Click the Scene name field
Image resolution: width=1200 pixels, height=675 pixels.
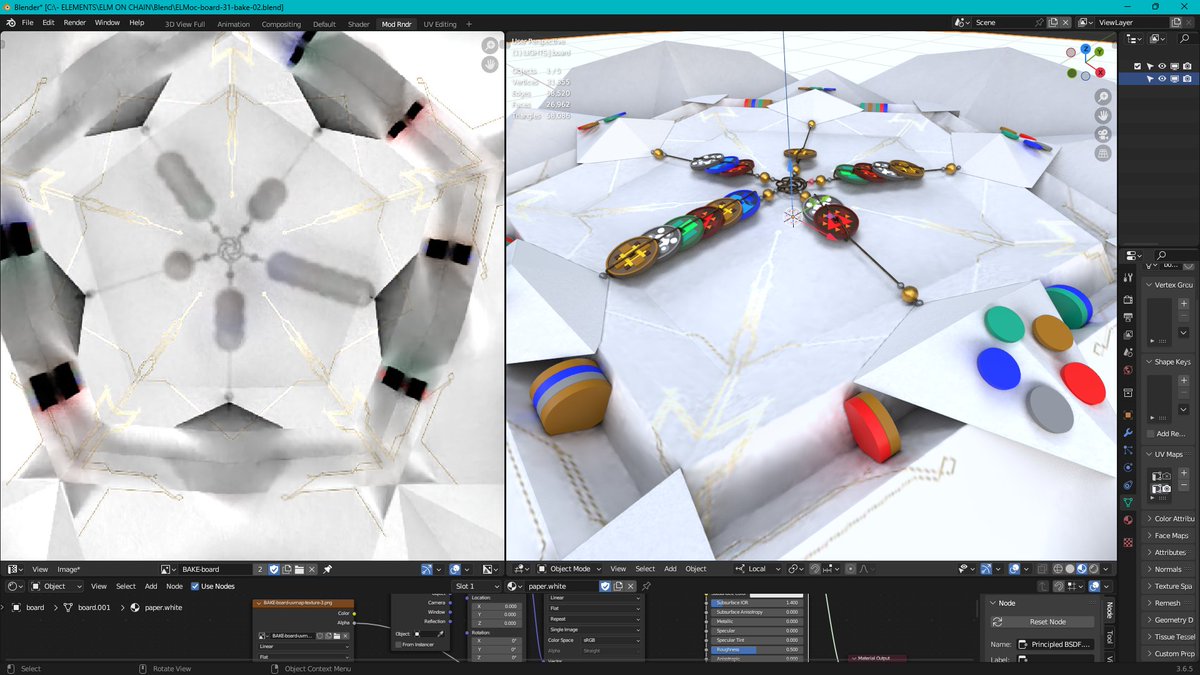[x=1003, y=22]
